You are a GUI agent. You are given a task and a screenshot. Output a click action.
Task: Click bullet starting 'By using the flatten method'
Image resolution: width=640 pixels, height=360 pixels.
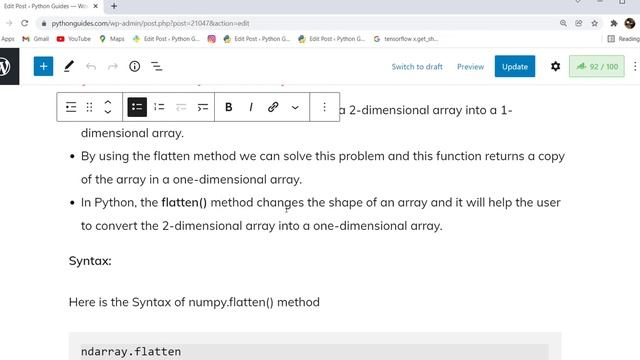(x=322, y=168)
